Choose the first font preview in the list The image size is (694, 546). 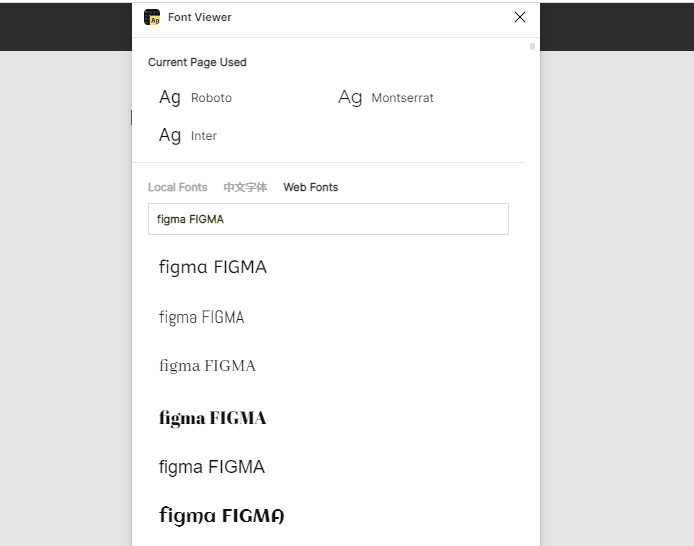point(213,267)
